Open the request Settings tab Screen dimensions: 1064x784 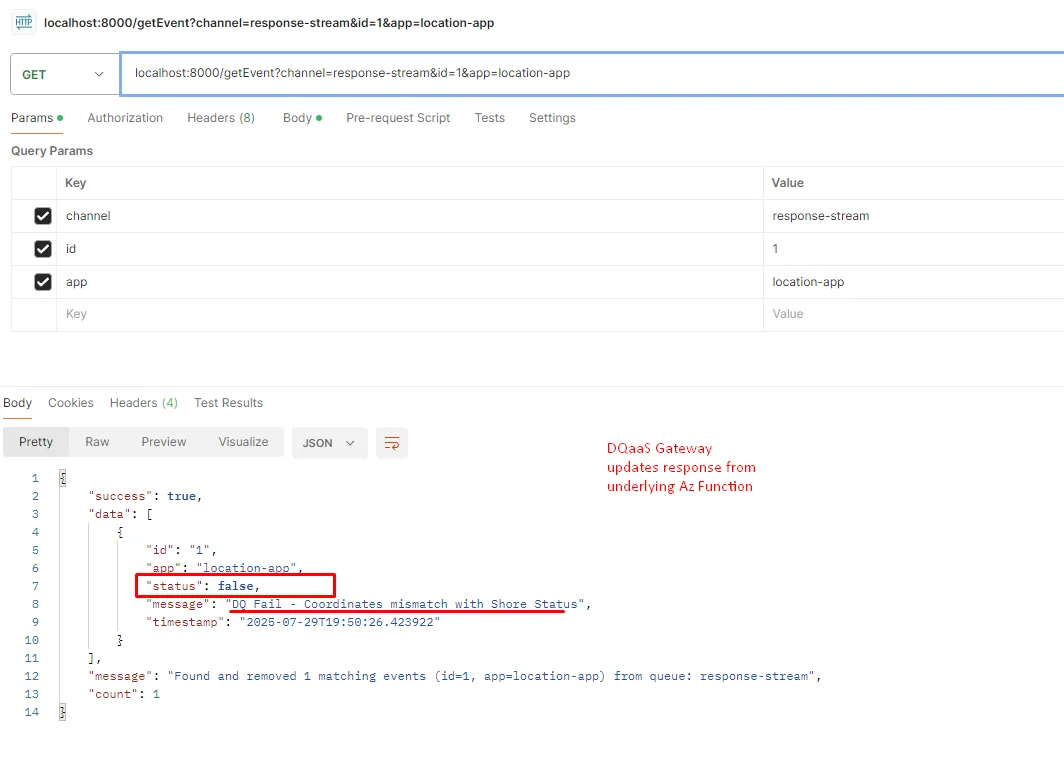point(552,118)
